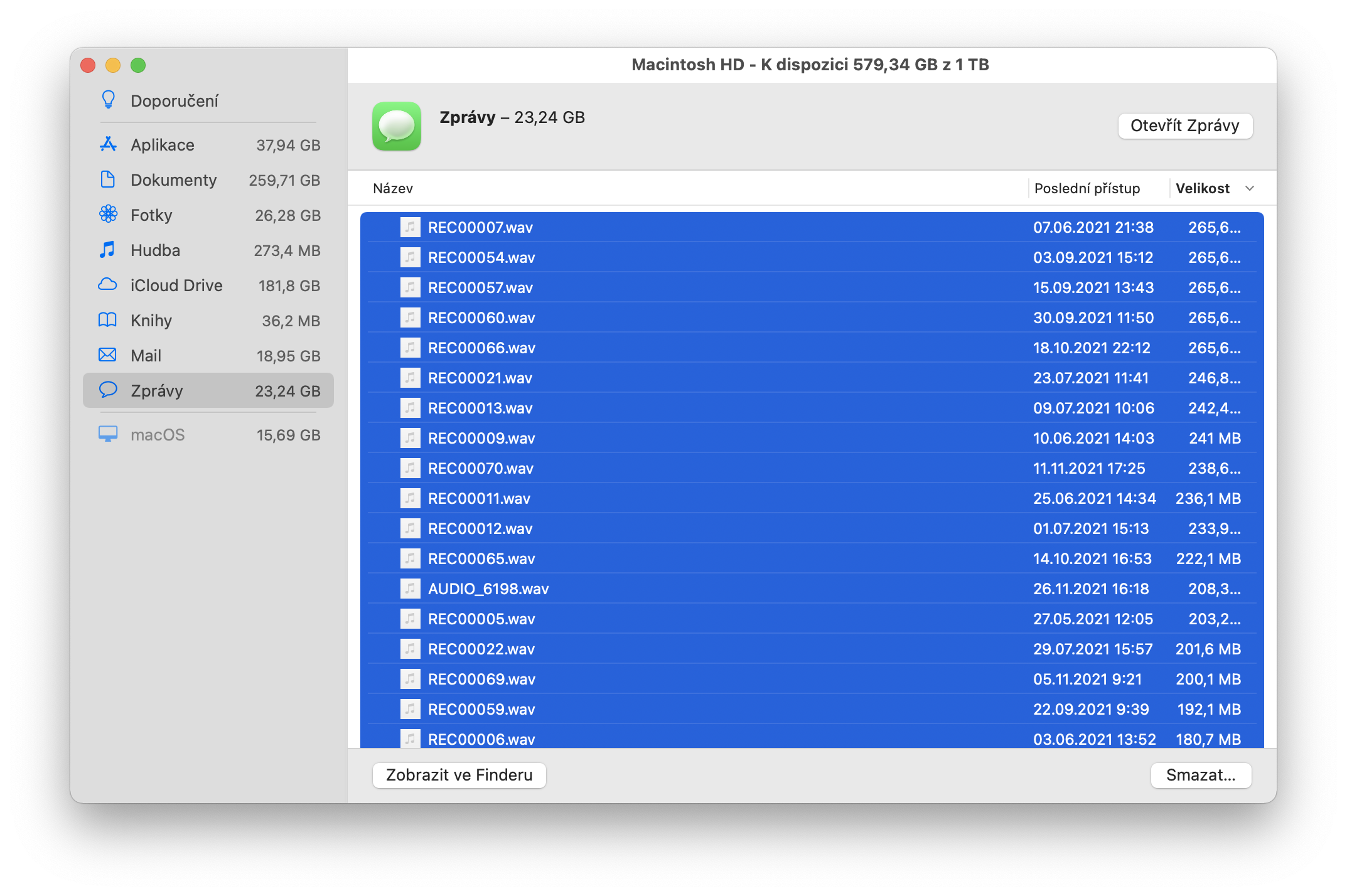
Task: Open the Fotky flower icon
Action: 108,215
